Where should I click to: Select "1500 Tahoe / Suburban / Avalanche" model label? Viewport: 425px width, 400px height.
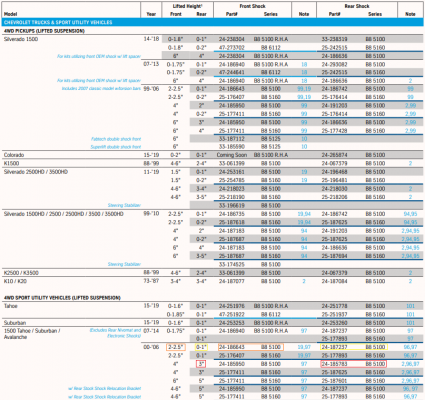[x=32, y=334]
